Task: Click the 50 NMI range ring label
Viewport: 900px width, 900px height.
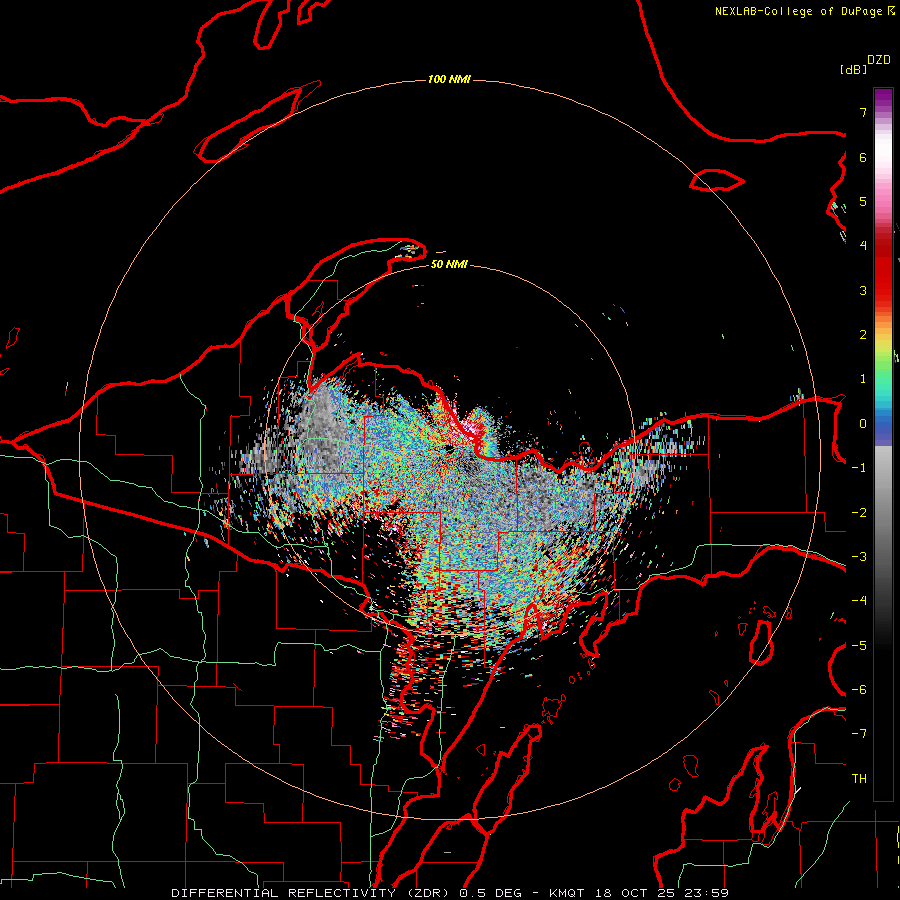Action: click(449, 264)
